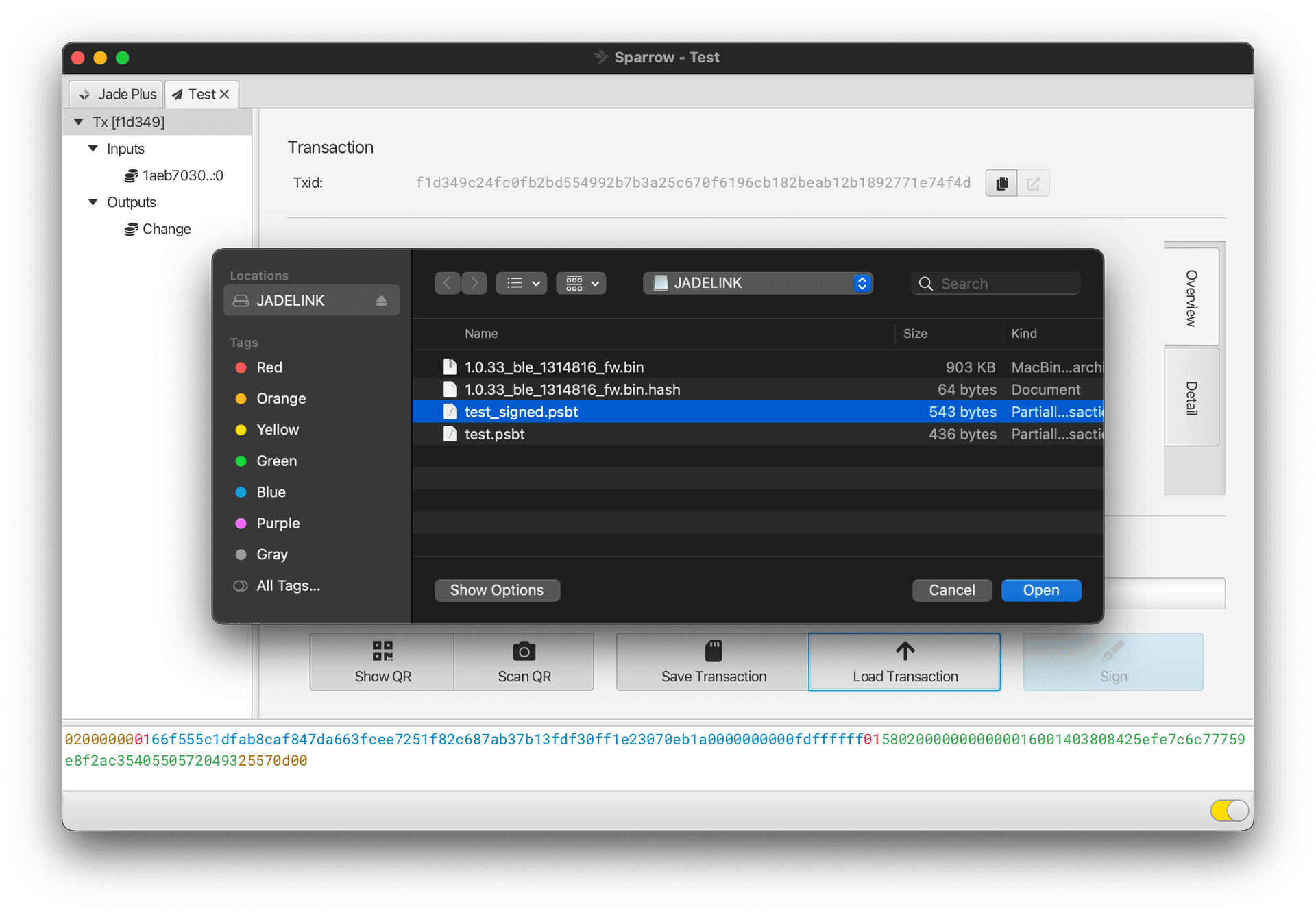Switch to the Jade Plus tab
Viewport: 1316px width, 913px height.
(117, 95)
